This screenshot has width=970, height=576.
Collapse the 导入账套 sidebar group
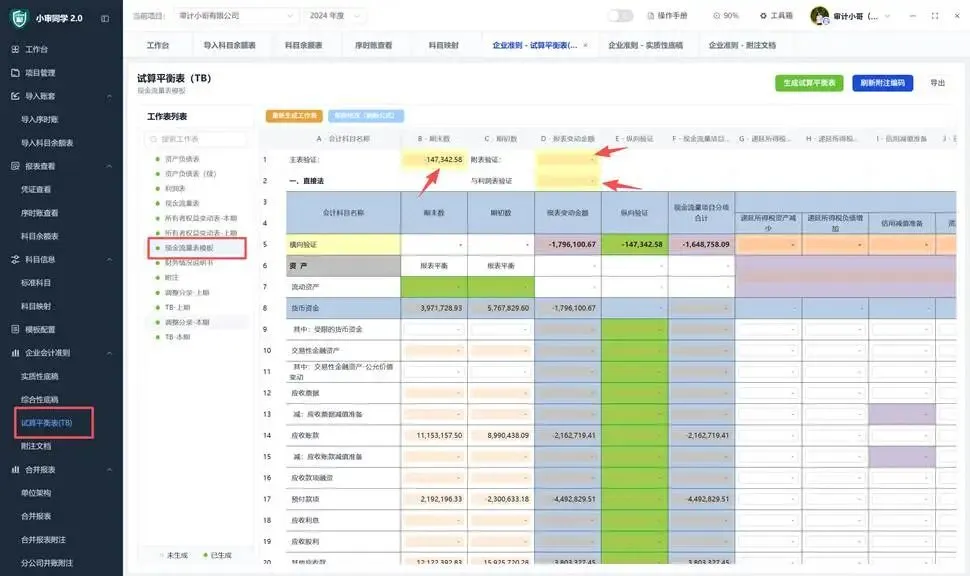(x=109, y=97)
